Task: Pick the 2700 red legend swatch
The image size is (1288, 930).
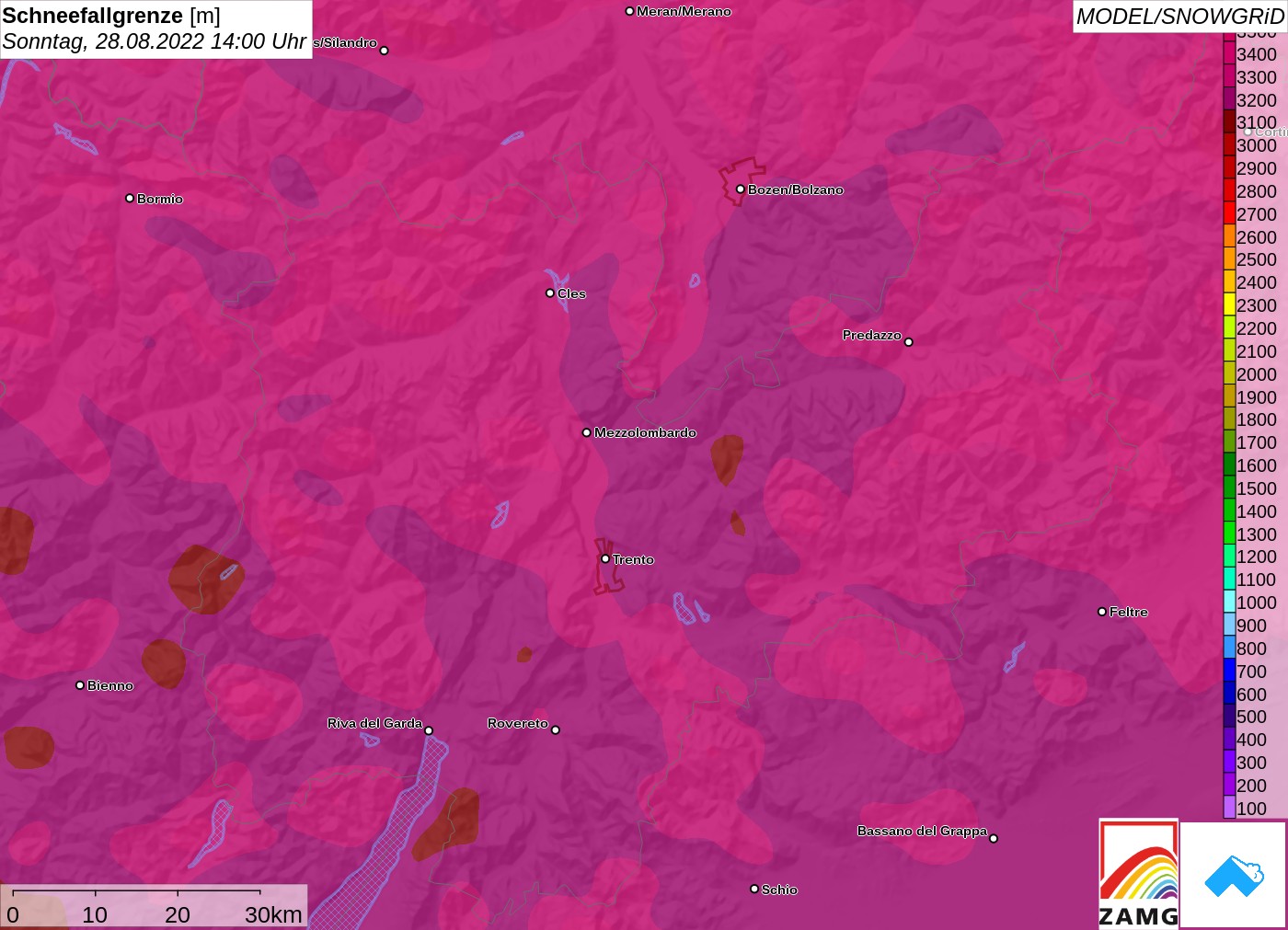Action: pyautogui.click(x=1229, y=213)
